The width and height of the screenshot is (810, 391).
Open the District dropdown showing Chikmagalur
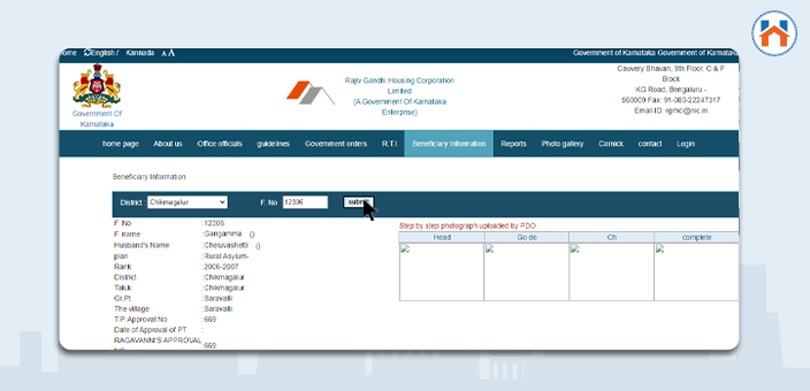tap(187, 202)
